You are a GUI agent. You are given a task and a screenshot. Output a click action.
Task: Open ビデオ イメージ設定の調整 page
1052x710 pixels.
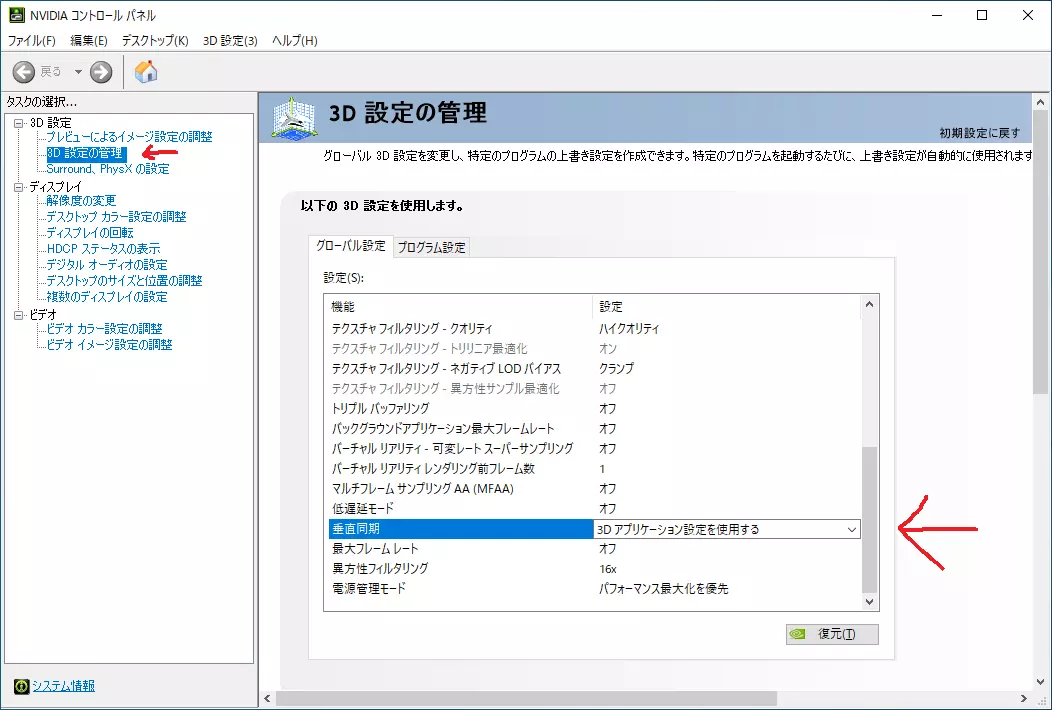(109, 345)
